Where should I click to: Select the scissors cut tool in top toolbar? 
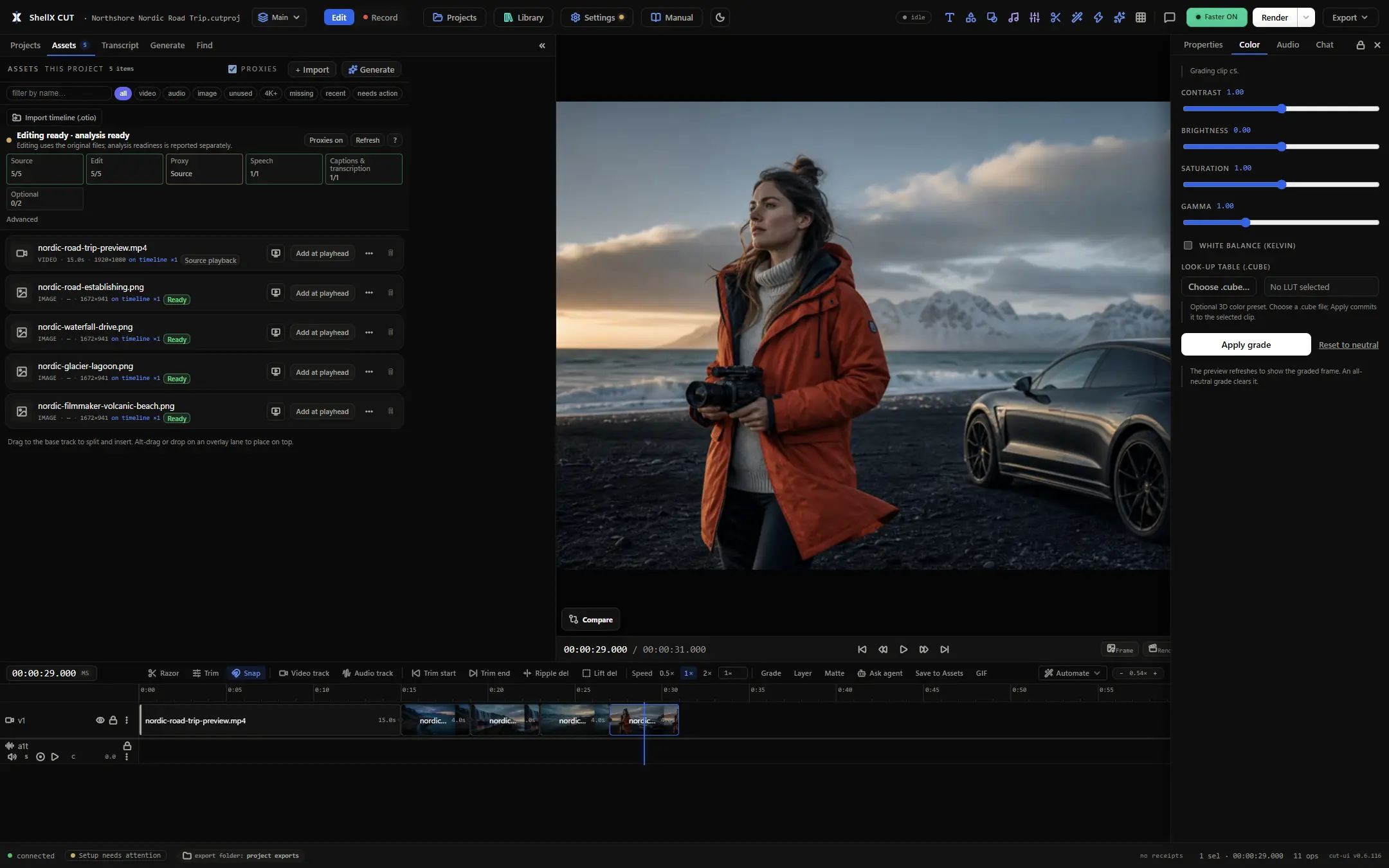point(1055,17)
